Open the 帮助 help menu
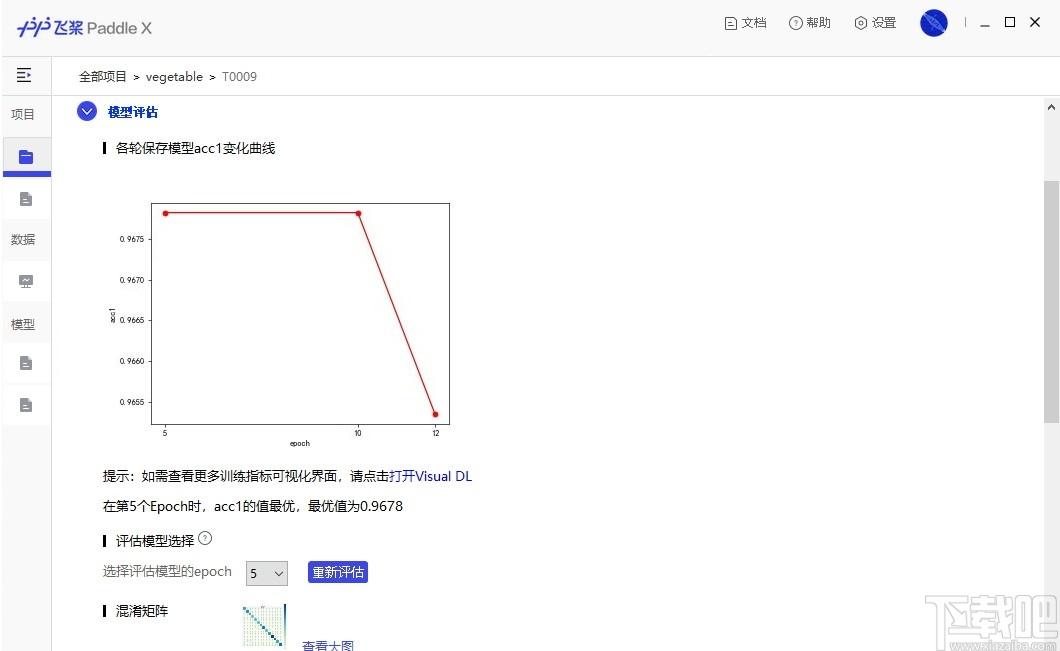The height and width of the screenshot is (651, 1060). point(809,23)
